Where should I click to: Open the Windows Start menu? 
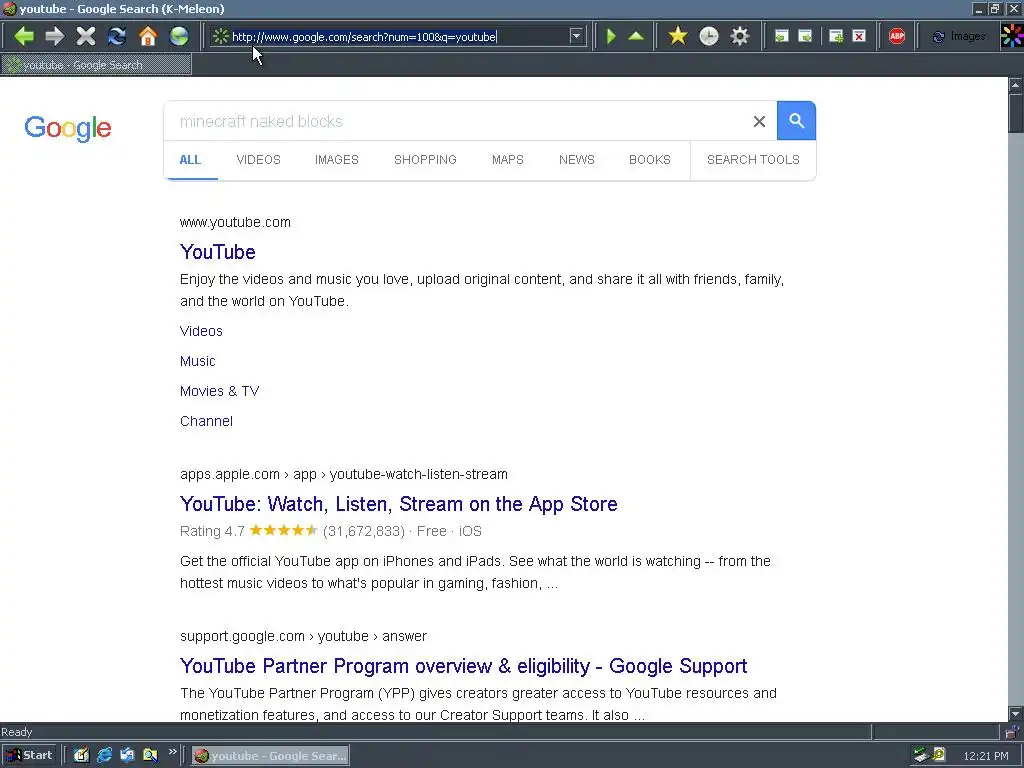click(29, 756)
